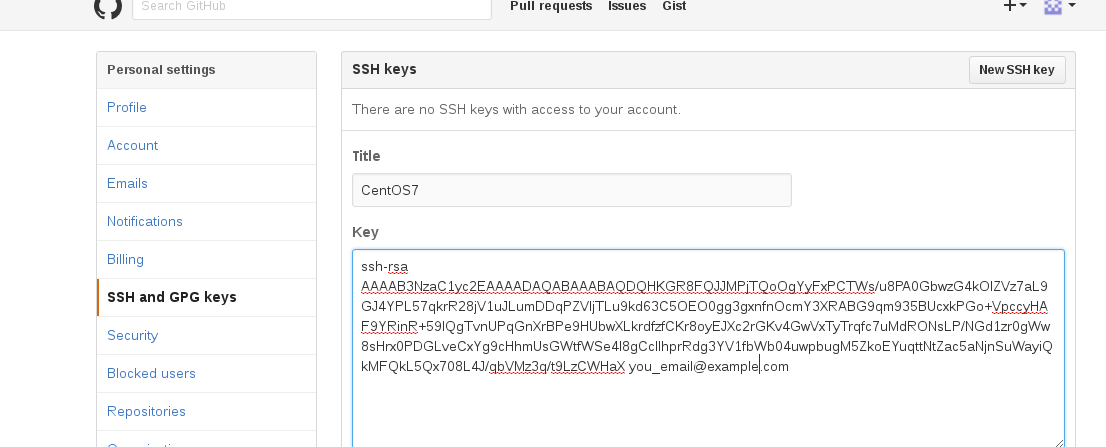Open Issues in top navigation

[x=627, y=6]
